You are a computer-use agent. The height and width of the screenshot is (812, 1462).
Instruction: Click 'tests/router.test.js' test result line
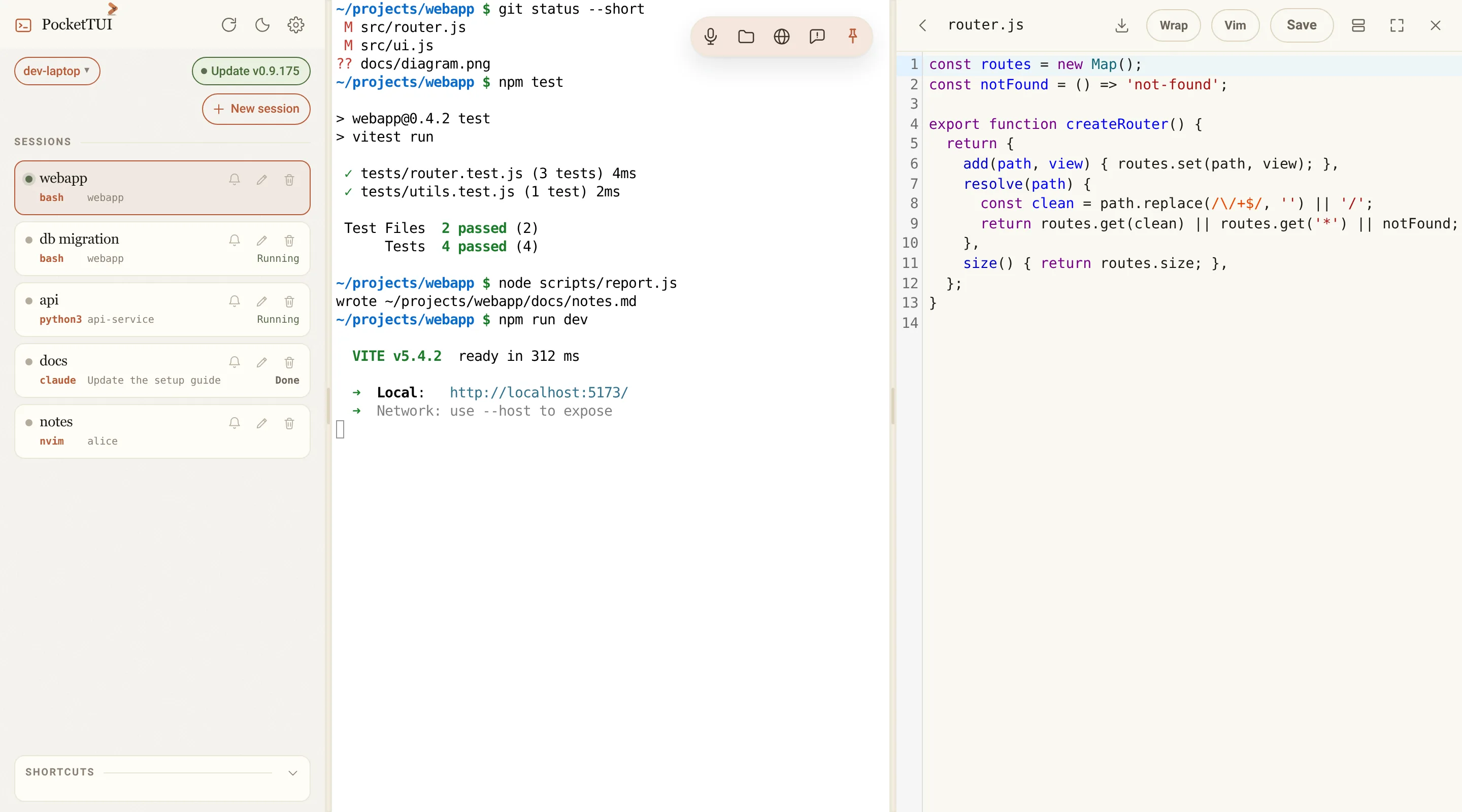(x=442, y=173)
